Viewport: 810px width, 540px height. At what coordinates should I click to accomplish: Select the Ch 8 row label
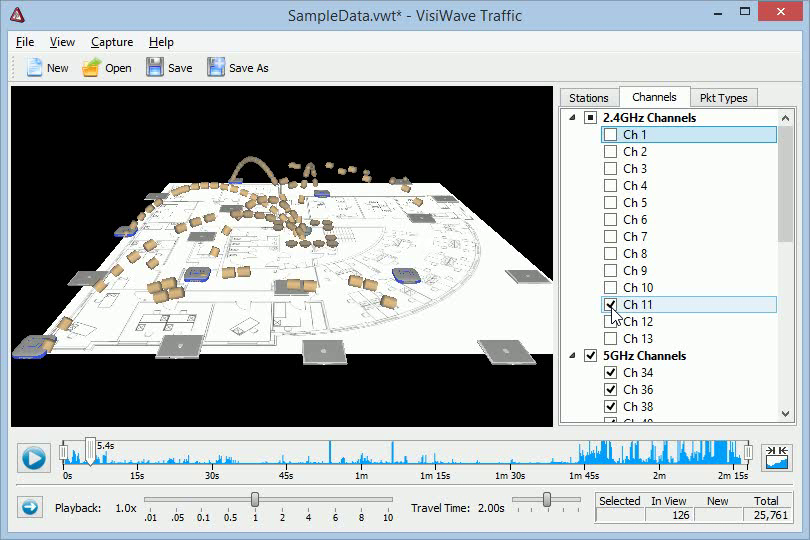pos(635,254)
